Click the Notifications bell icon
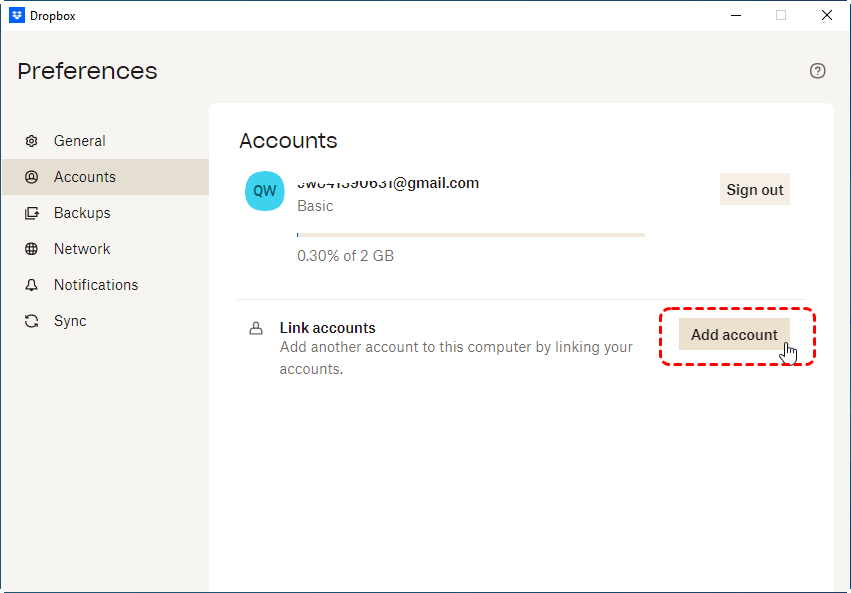The height and width of the screenshot is (593, 851). [x=31, y=285]
